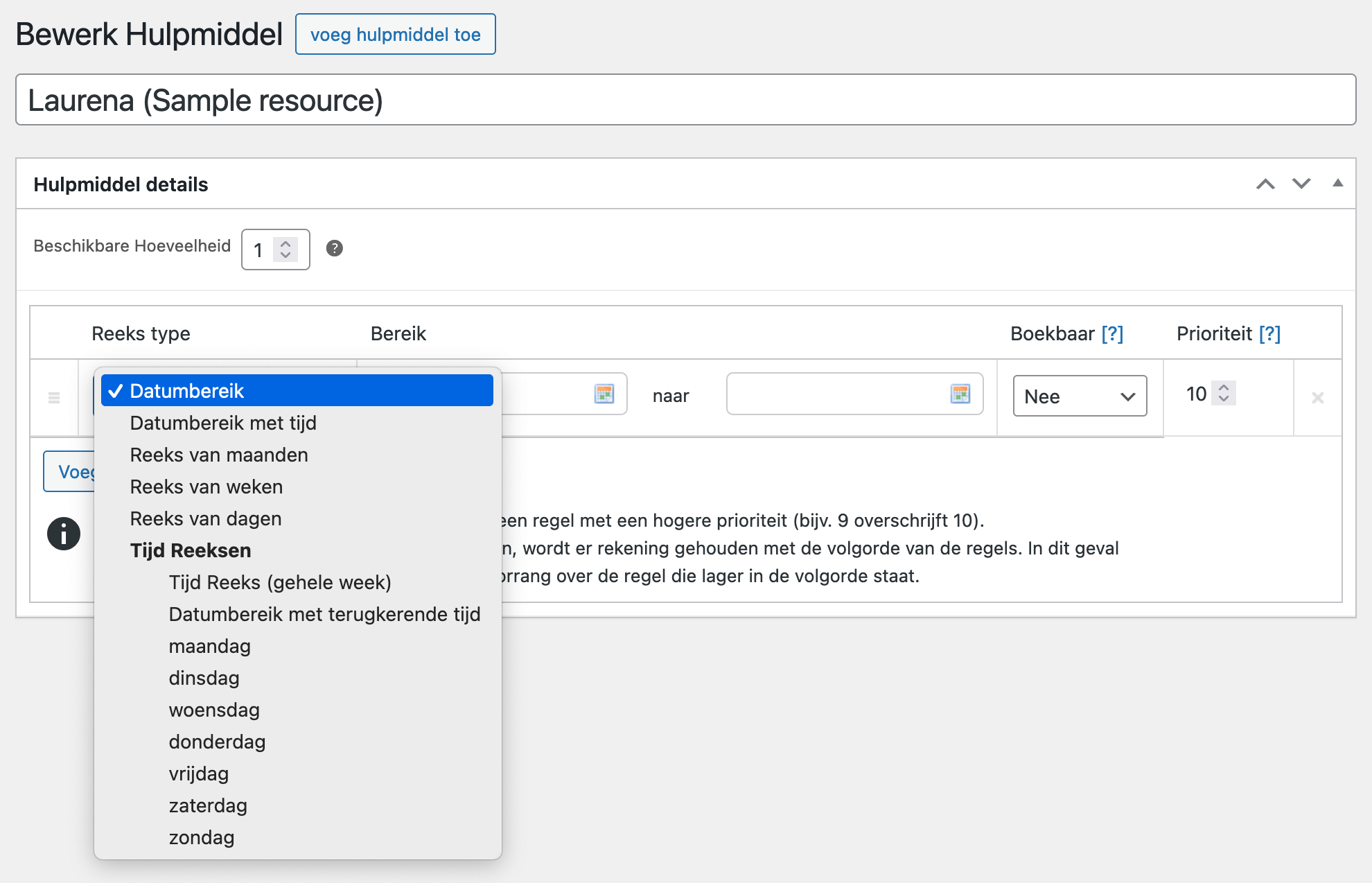Click the 'voeg hulpmiddel toe' button
Viewport: 1372px width, 883px height.
[x=395, y=34]
